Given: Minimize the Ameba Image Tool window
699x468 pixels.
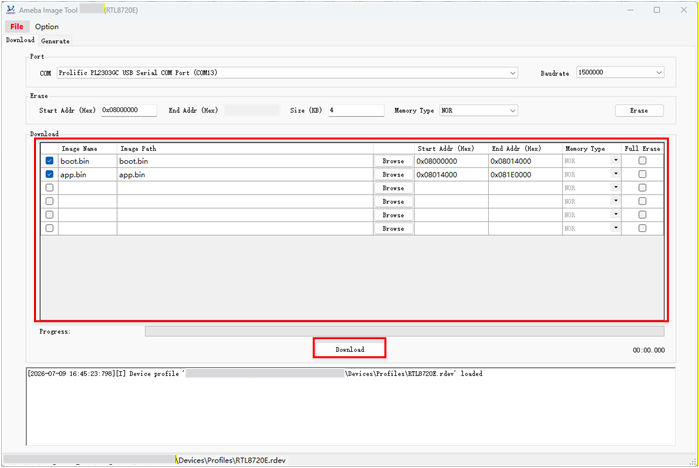Looking at the screenshot, I should point(630,10).
